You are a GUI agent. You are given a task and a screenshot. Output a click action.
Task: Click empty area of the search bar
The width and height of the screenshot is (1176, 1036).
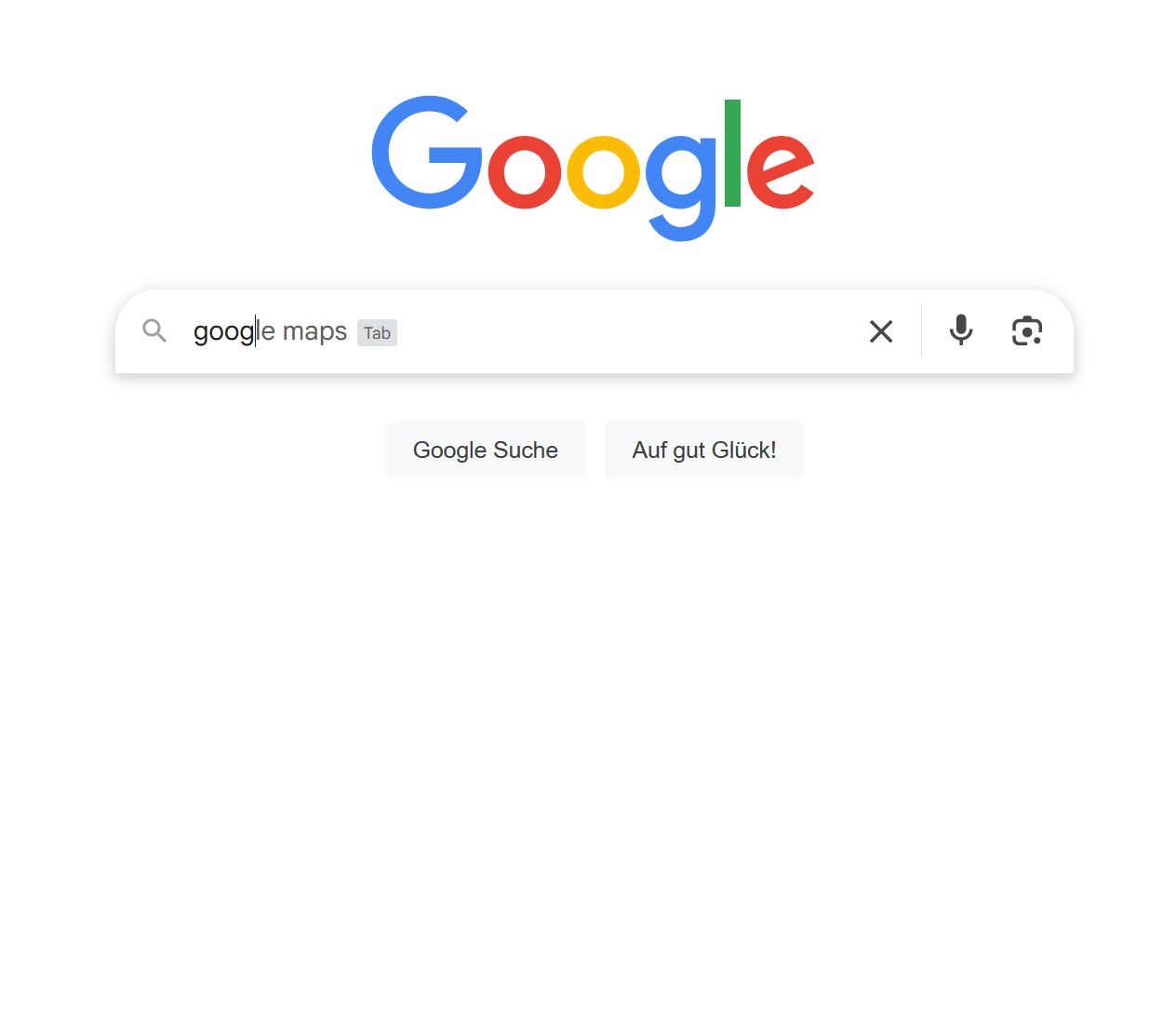coord(623,331)
